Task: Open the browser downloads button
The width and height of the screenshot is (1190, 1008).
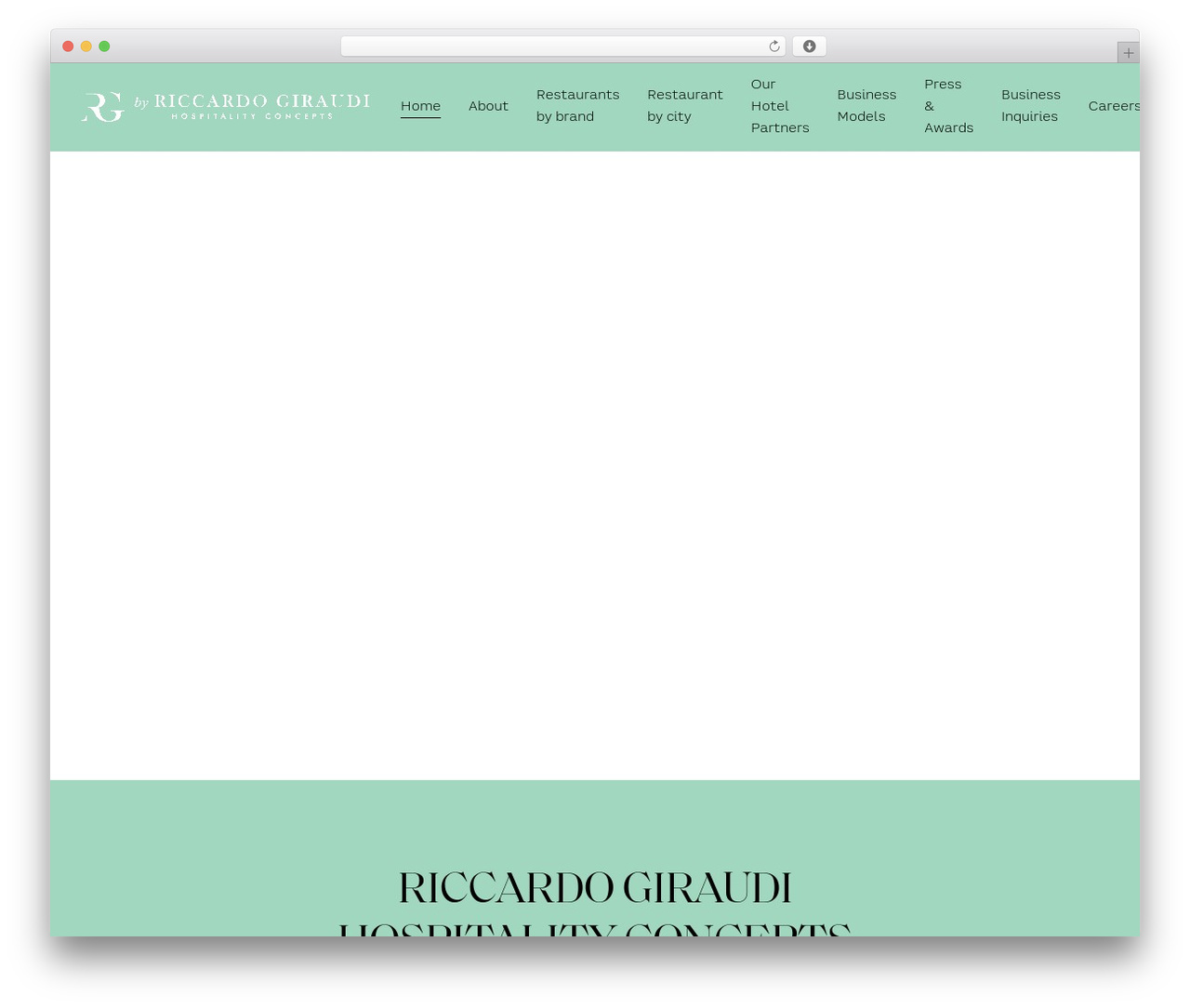Action: coord(809,46)
